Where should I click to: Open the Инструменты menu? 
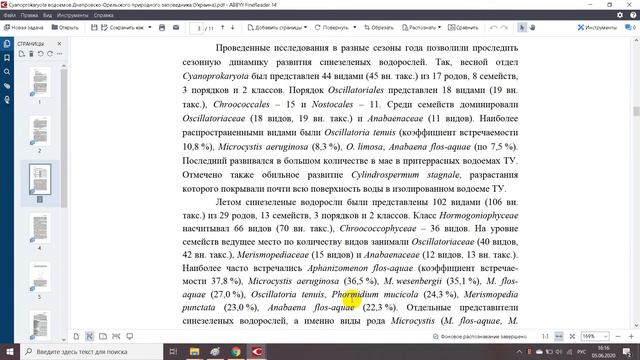click(x=72, y=15)
